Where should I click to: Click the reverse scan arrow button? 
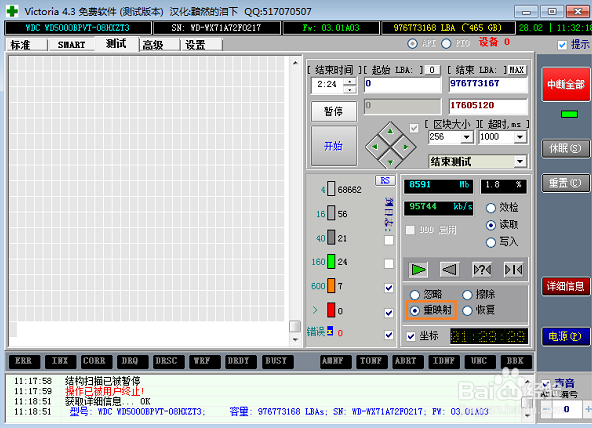point(450,269)
